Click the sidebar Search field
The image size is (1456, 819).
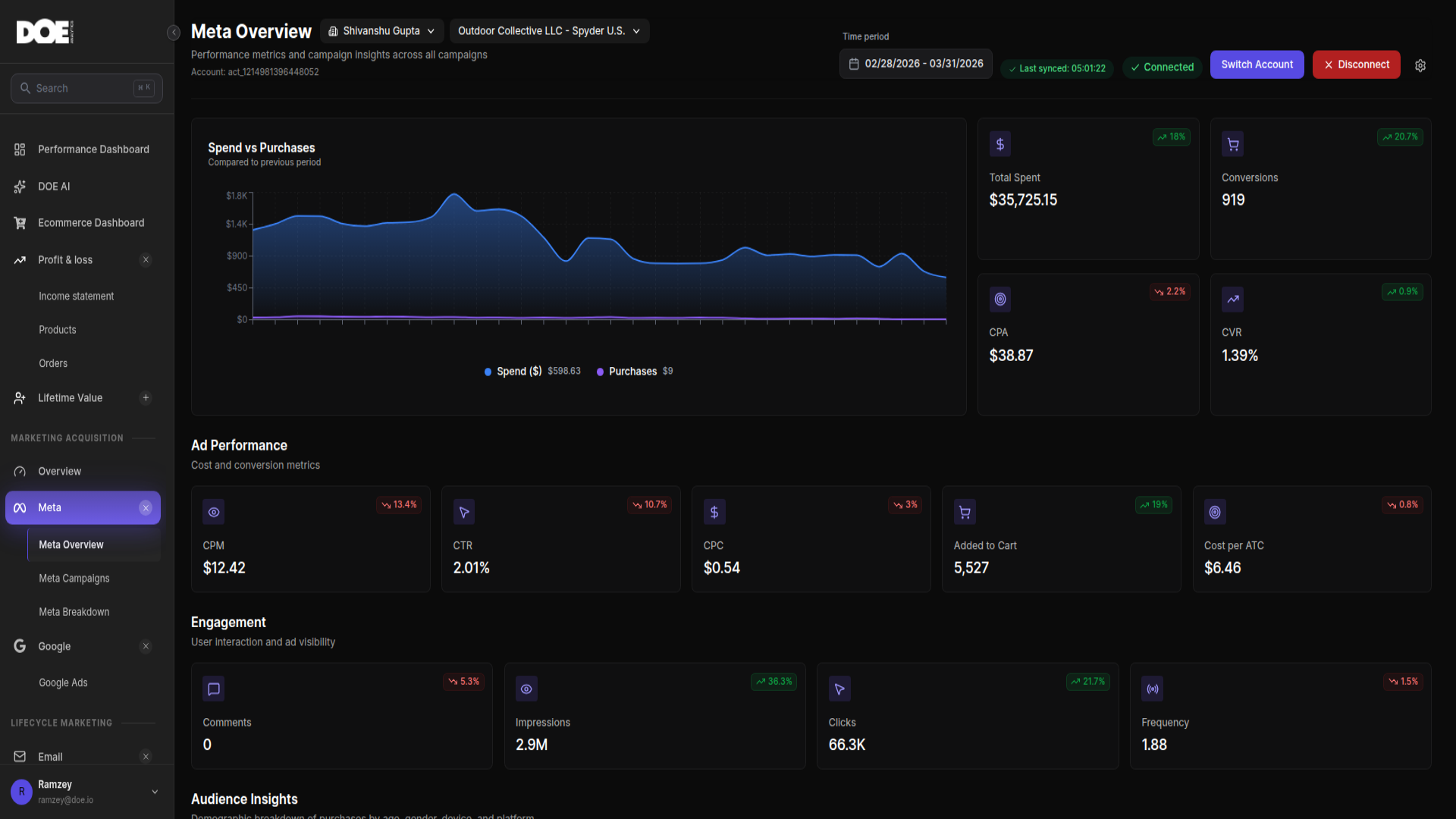pos(86,88)
